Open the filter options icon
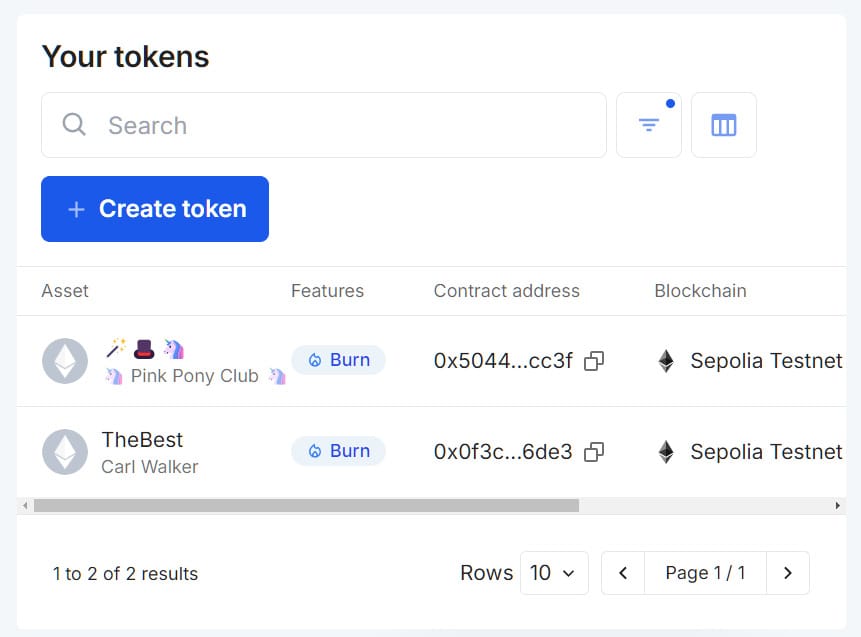Viewport: 861px width, 637px height. coord(648,124)
